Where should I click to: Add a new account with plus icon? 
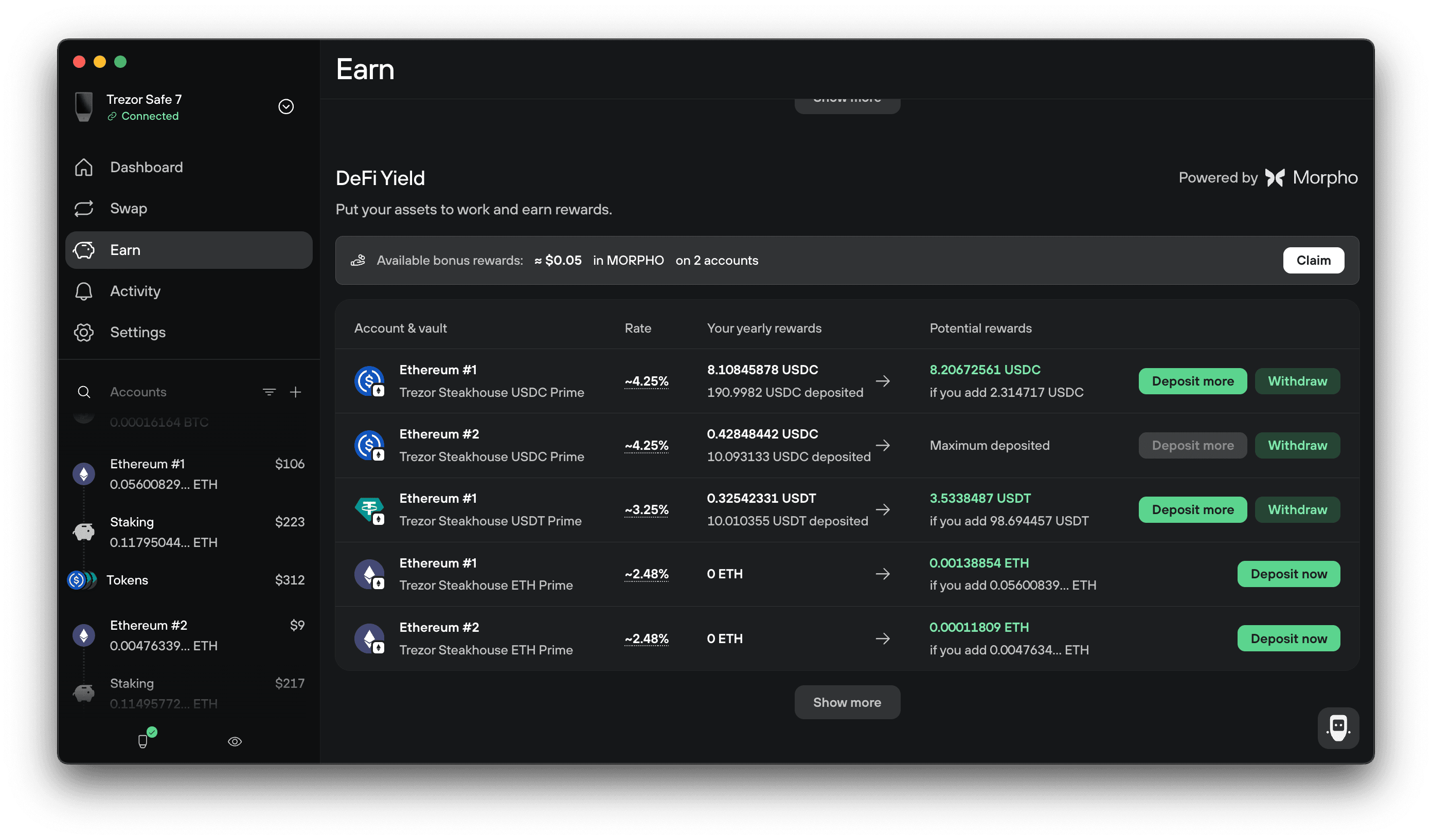click(x=295, y=392)
